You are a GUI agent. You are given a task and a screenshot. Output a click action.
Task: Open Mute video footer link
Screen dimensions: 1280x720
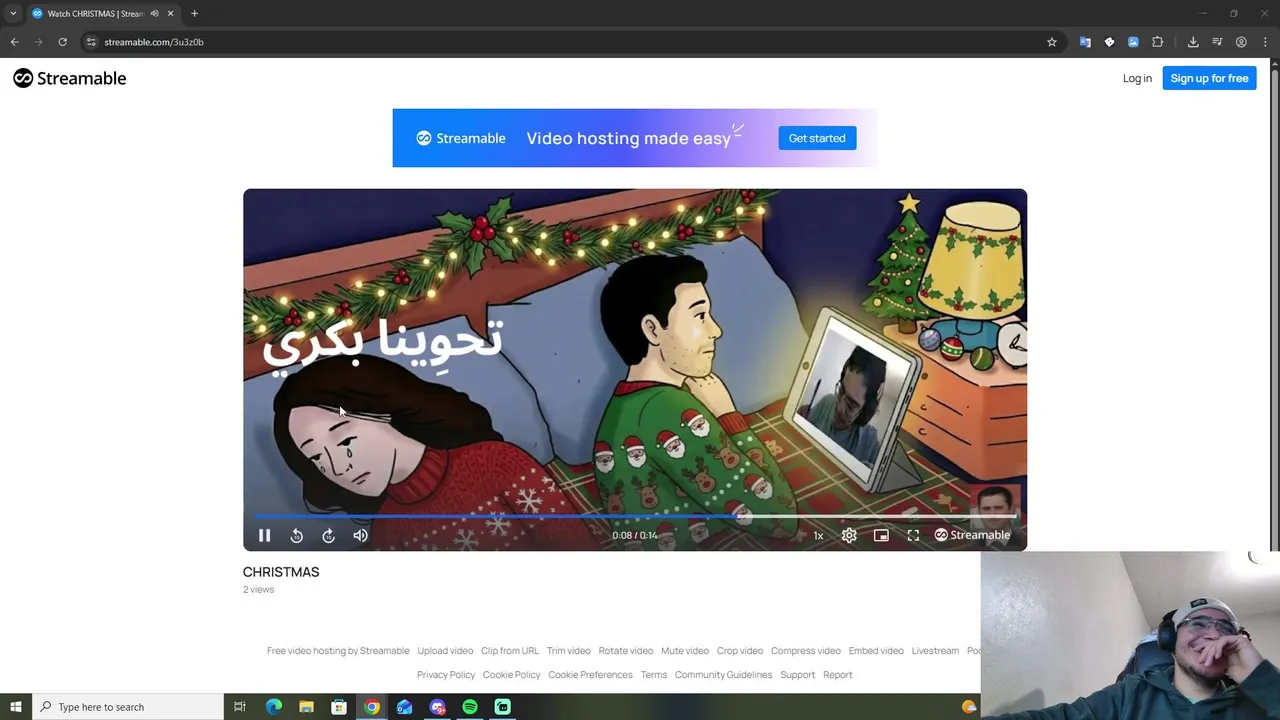[x=685, y=651]
